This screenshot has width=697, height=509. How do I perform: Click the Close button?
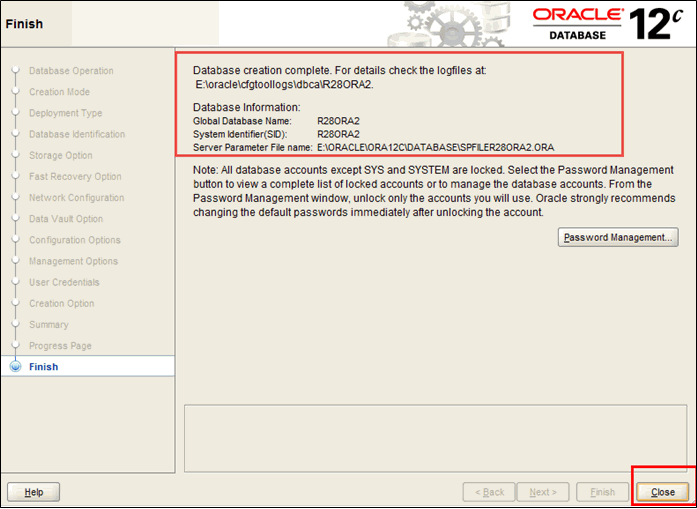pyautogui.click(x=662, y=492)
